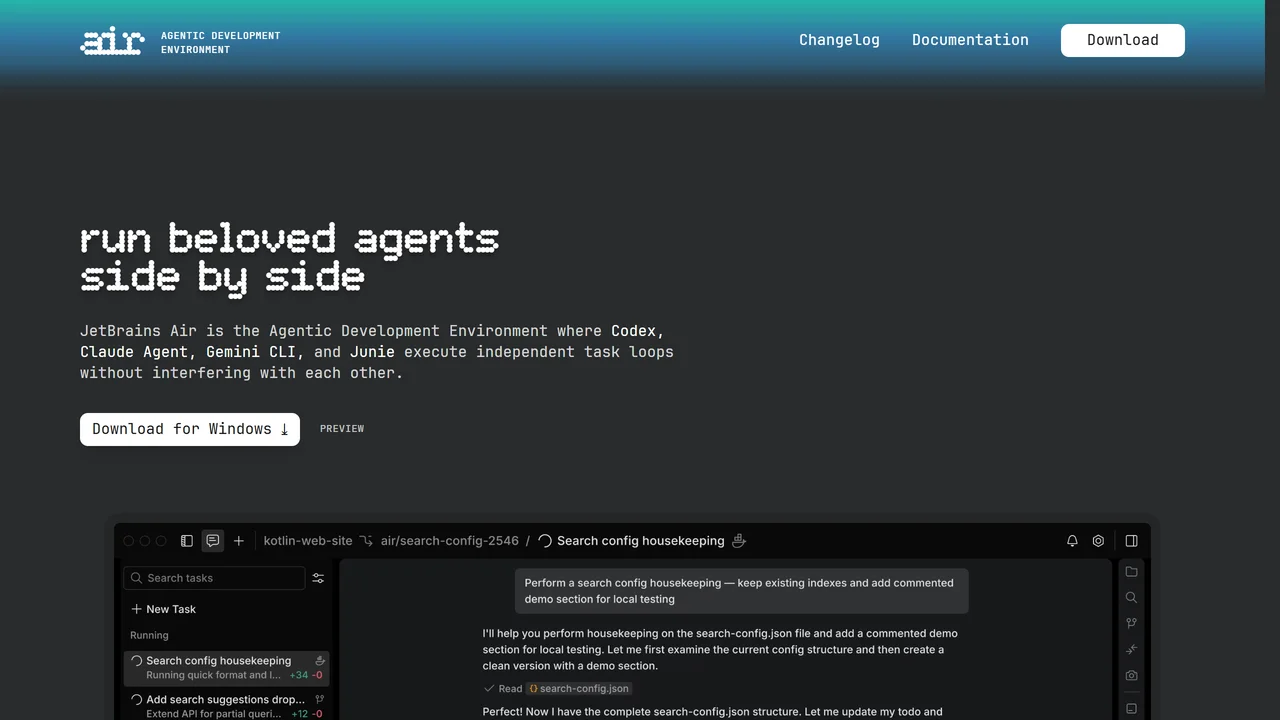Click the air/search-config-2546 branch label
The height and width of the screenshot is (720, 1280).
[450, 541]
